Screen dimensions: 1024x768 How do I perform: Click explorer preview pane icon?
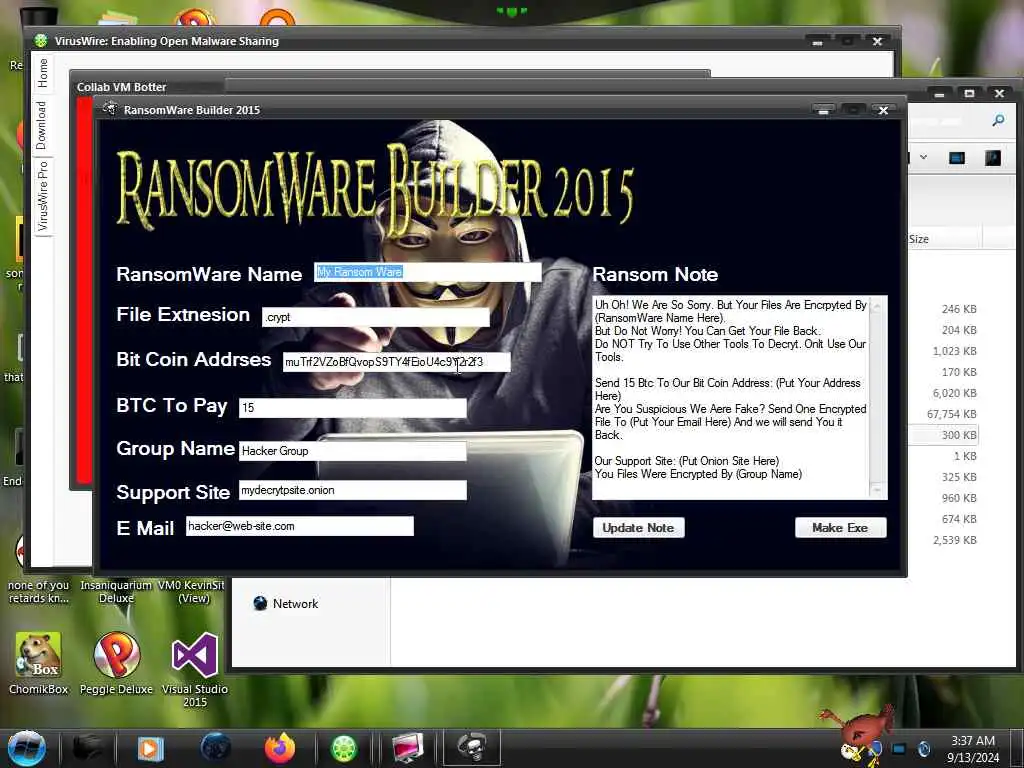tap(993, 158)
